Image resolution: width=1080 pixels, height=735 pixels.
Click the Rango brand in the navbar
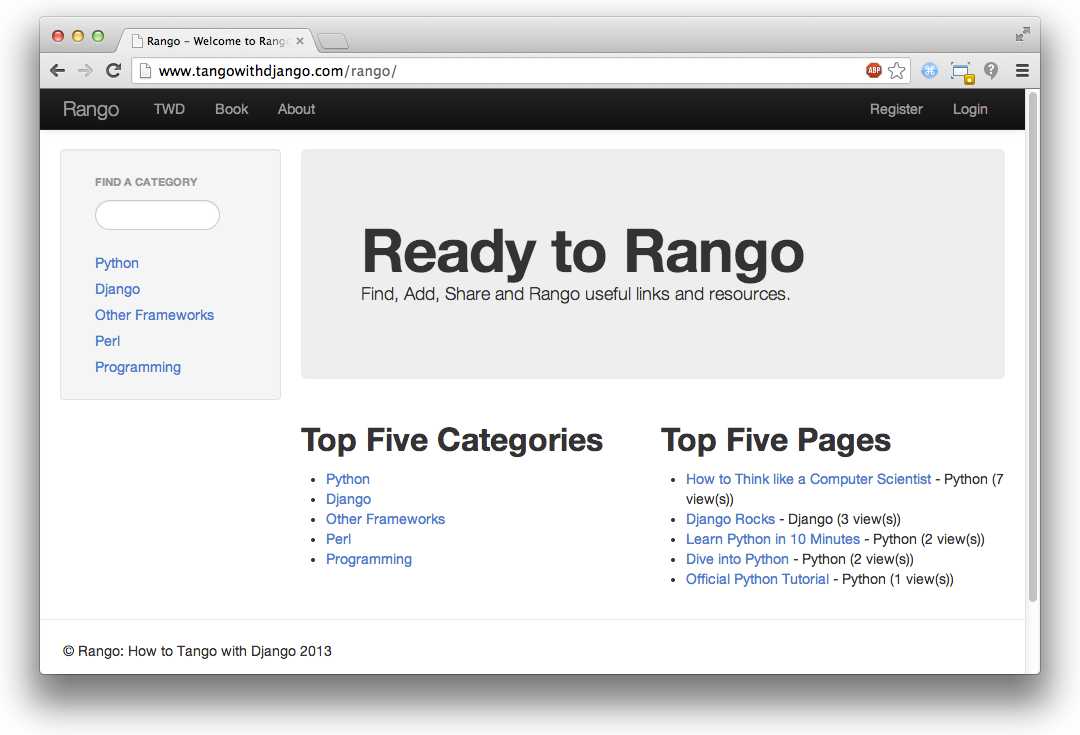(91, 109)
